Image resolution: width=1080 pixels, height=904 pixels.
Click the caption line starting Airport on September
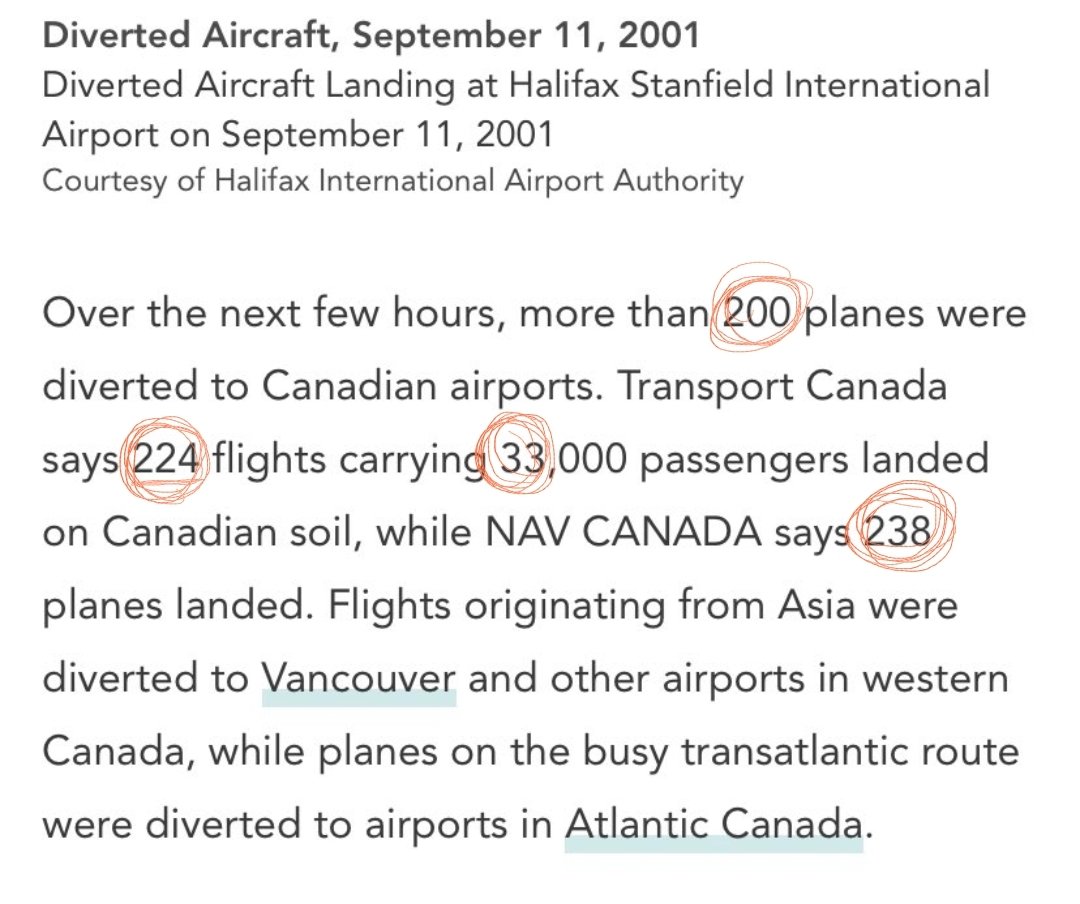pos(298,134)
